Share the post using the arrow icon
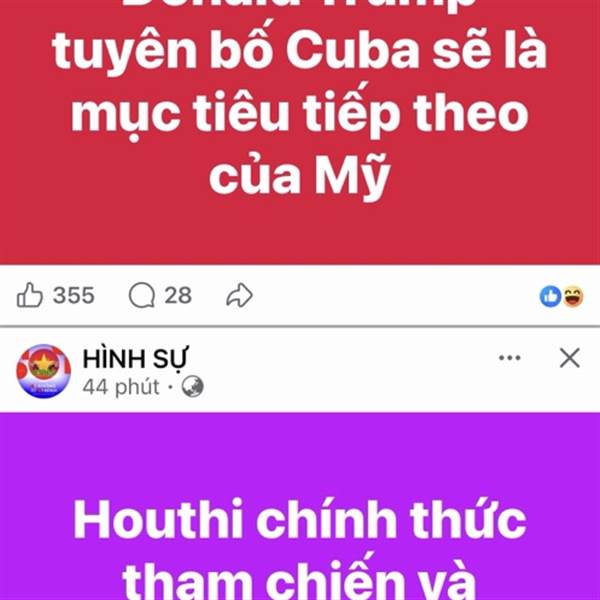The height and width of the screenshot is (600, 600). (240, 295)
